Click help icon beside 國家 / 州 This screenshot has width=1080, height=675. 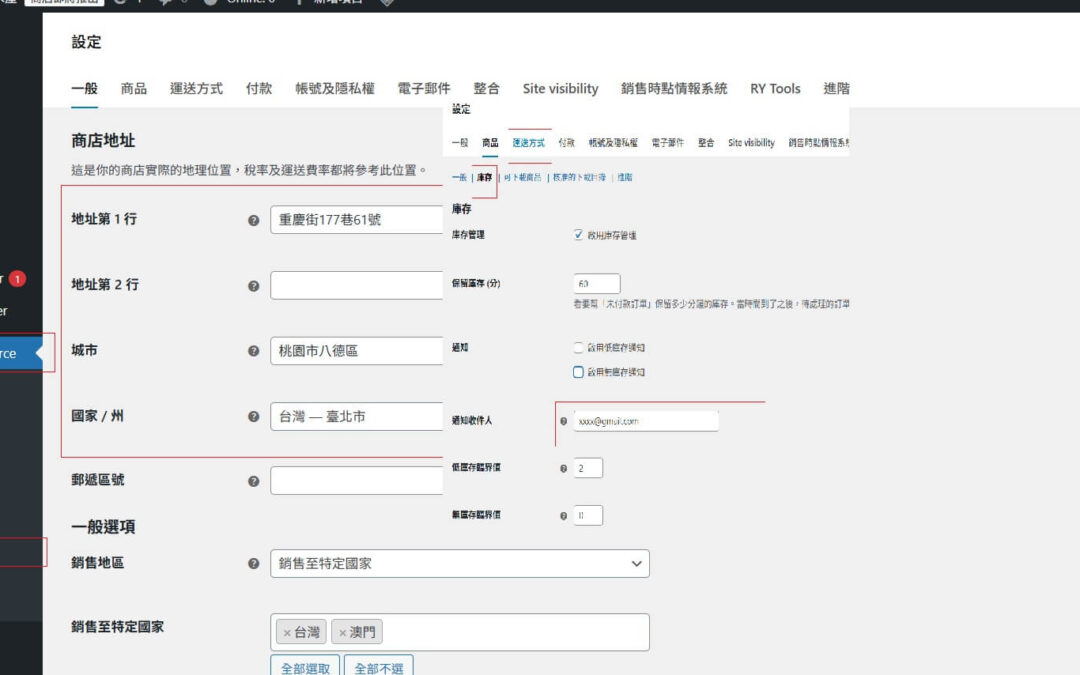tap(253, 417)
